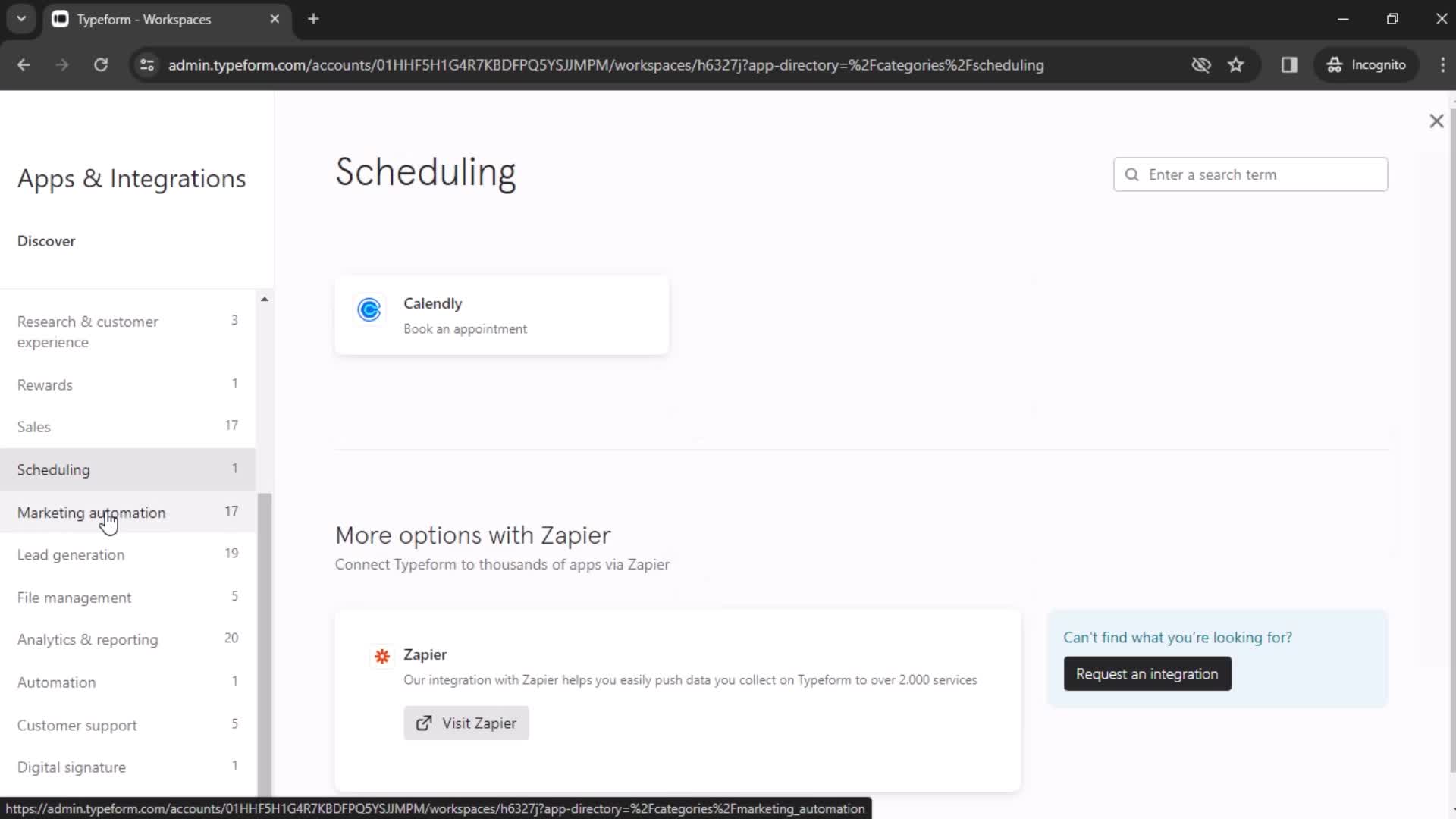Select the File management sidebar item
The width and height of the screenshot is (1456, 819).
point(74,597)
